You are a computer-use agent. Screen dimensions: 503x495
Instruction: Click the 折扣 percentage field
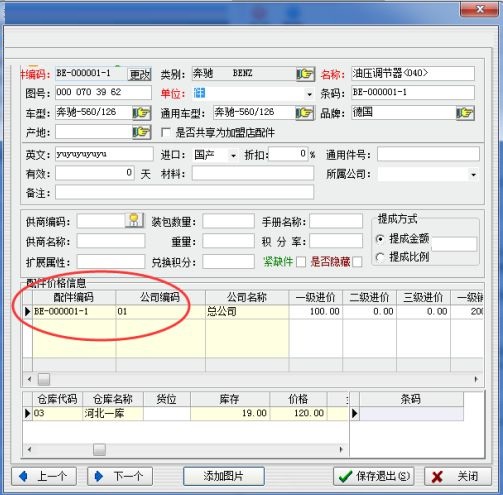289,154
